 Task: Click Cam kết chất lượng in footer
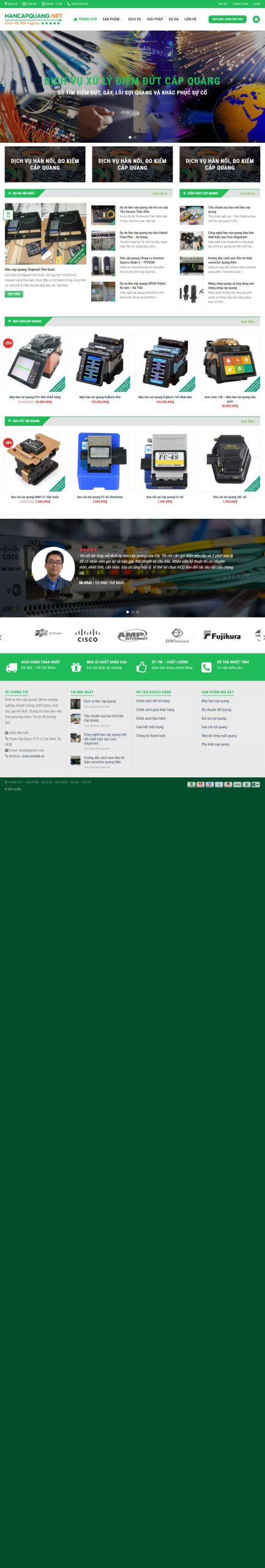pyautogui.click(x=150, y=727)
